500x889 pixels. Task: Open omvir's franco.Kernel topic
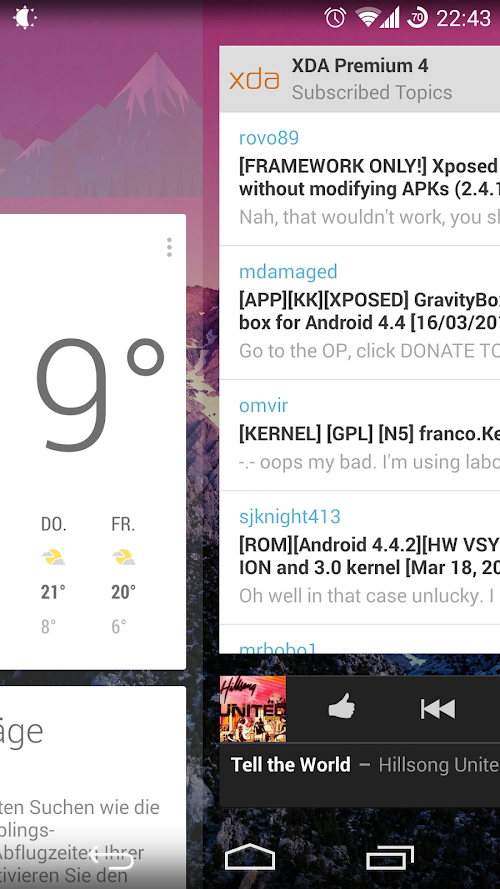[359, 435]
